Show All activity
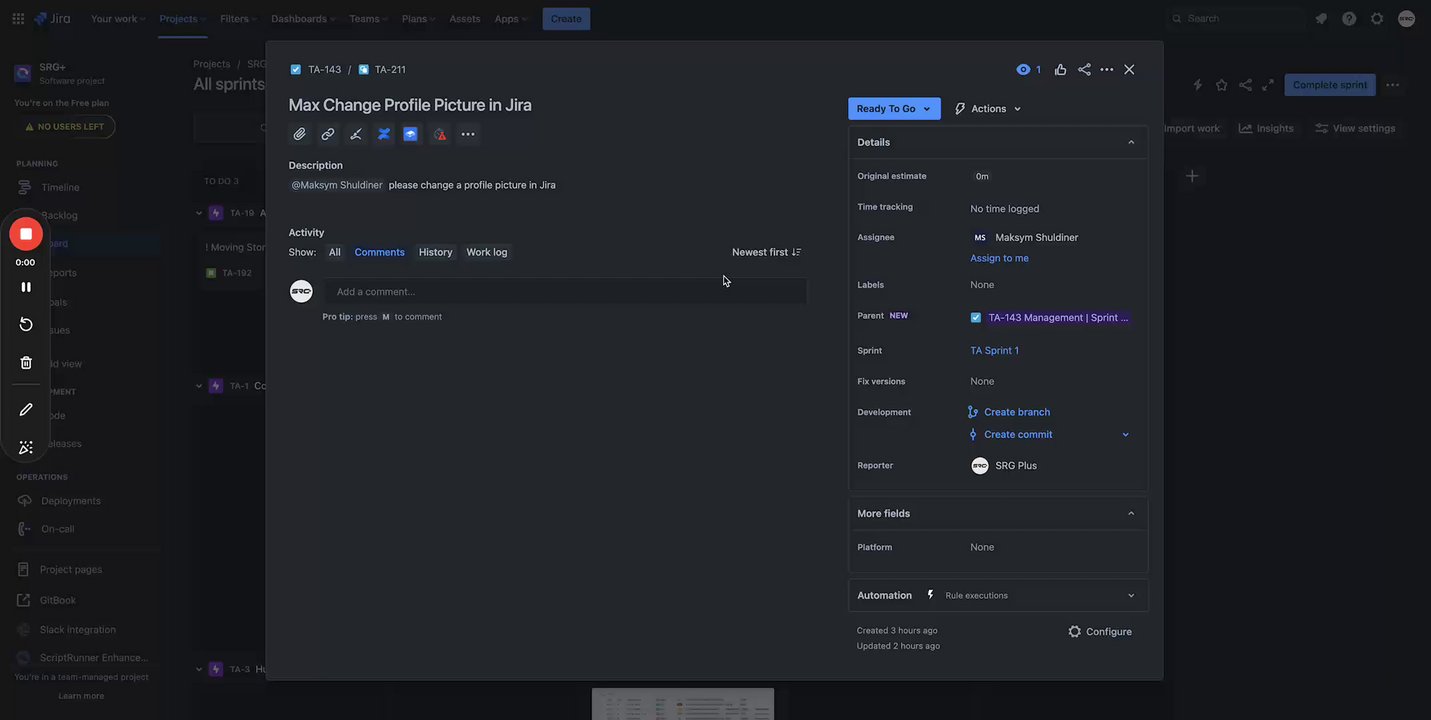Screen dimensions: 1431x720 (334, 252)
